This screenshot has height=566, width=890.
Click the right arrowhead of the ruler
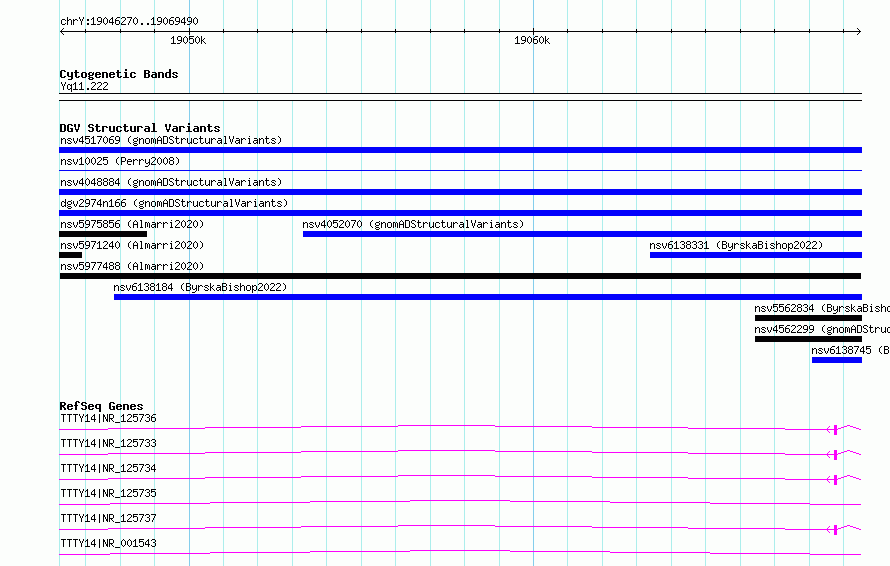tap(859, 31)
